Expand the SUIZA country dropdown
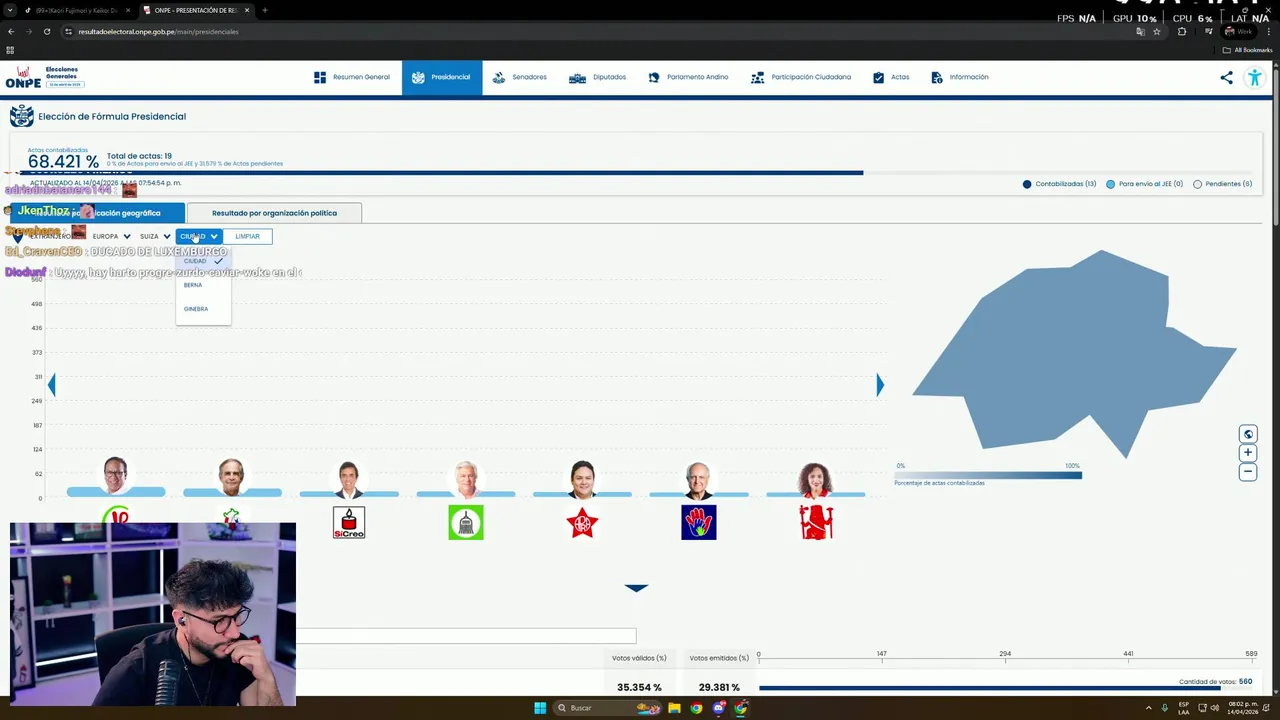This screenshot has width=1280, height=720. (x=155, y=237)
